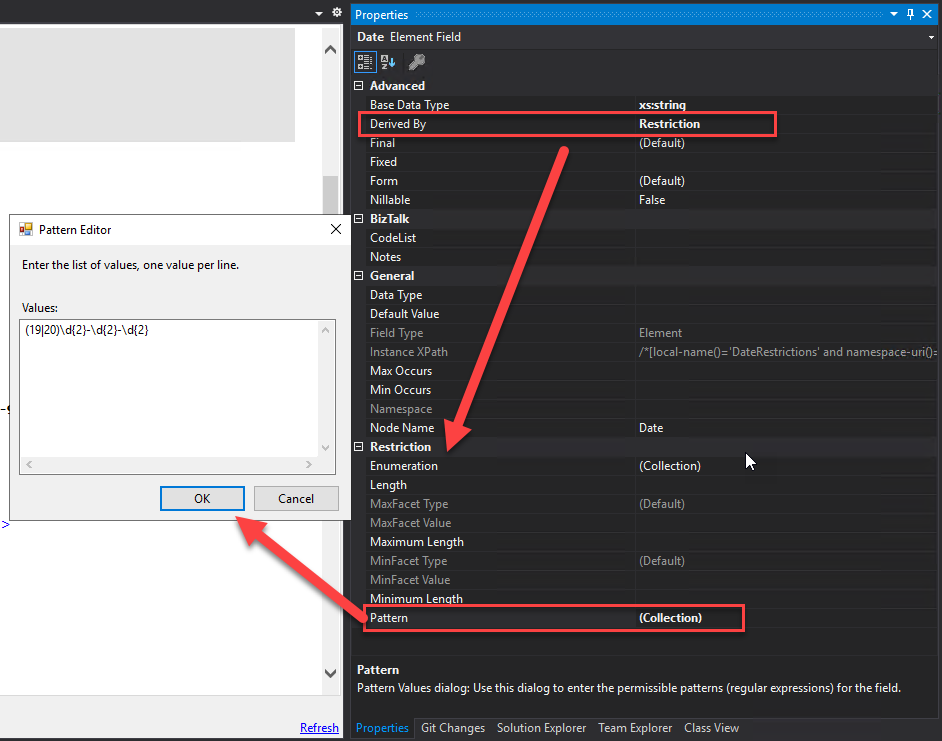Collapse the Advanced property category
The image size is (942, 741).
(x=360, y=86)
